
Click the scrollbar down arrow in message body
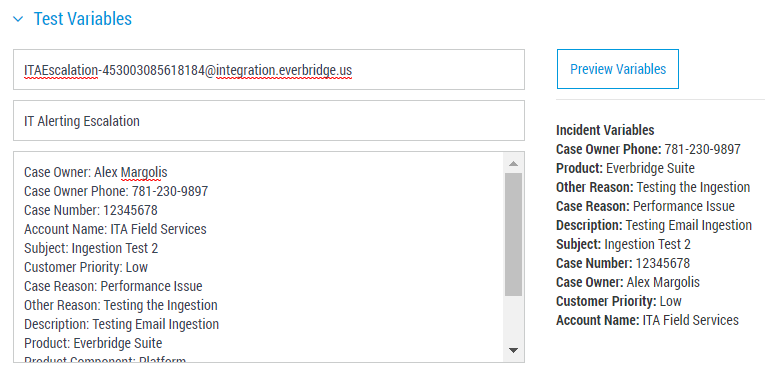tap(513, 350)
